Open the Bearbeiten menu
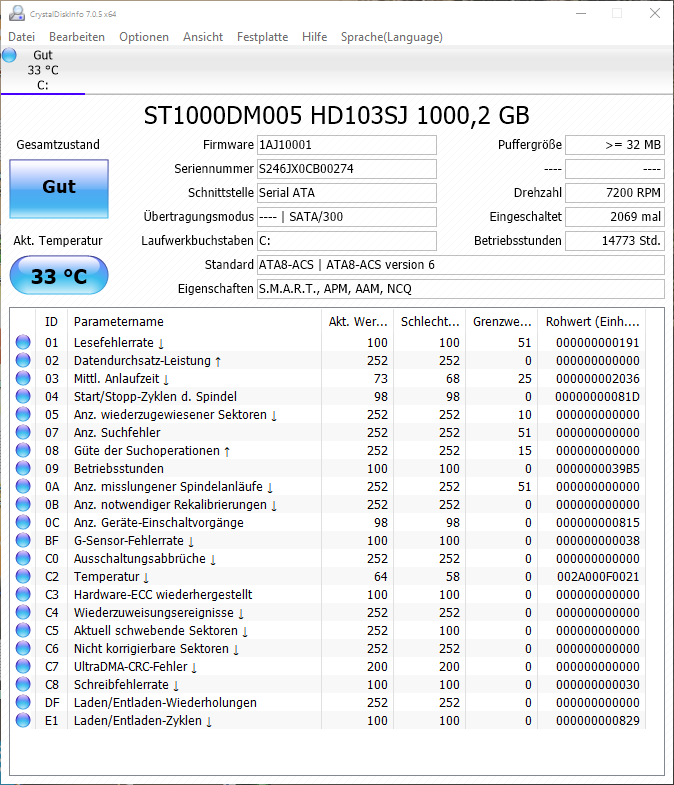 click(x=77, y=37)
